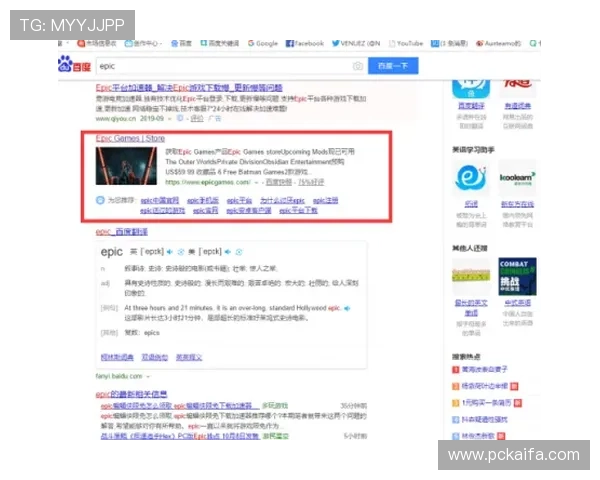The height and width of the screenshot is (480, 600).
Task: Click the search input field containing 'epic'
Action: (x=220, y=66)
